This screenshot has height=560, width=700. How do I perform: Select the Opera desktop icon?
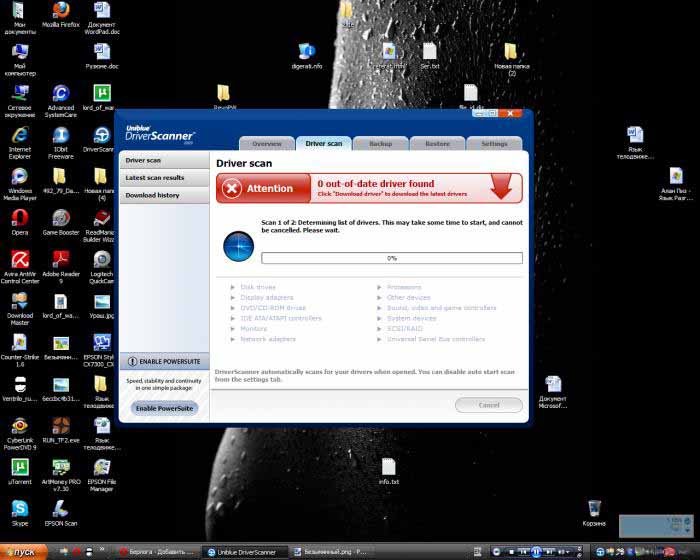[20, 222]
